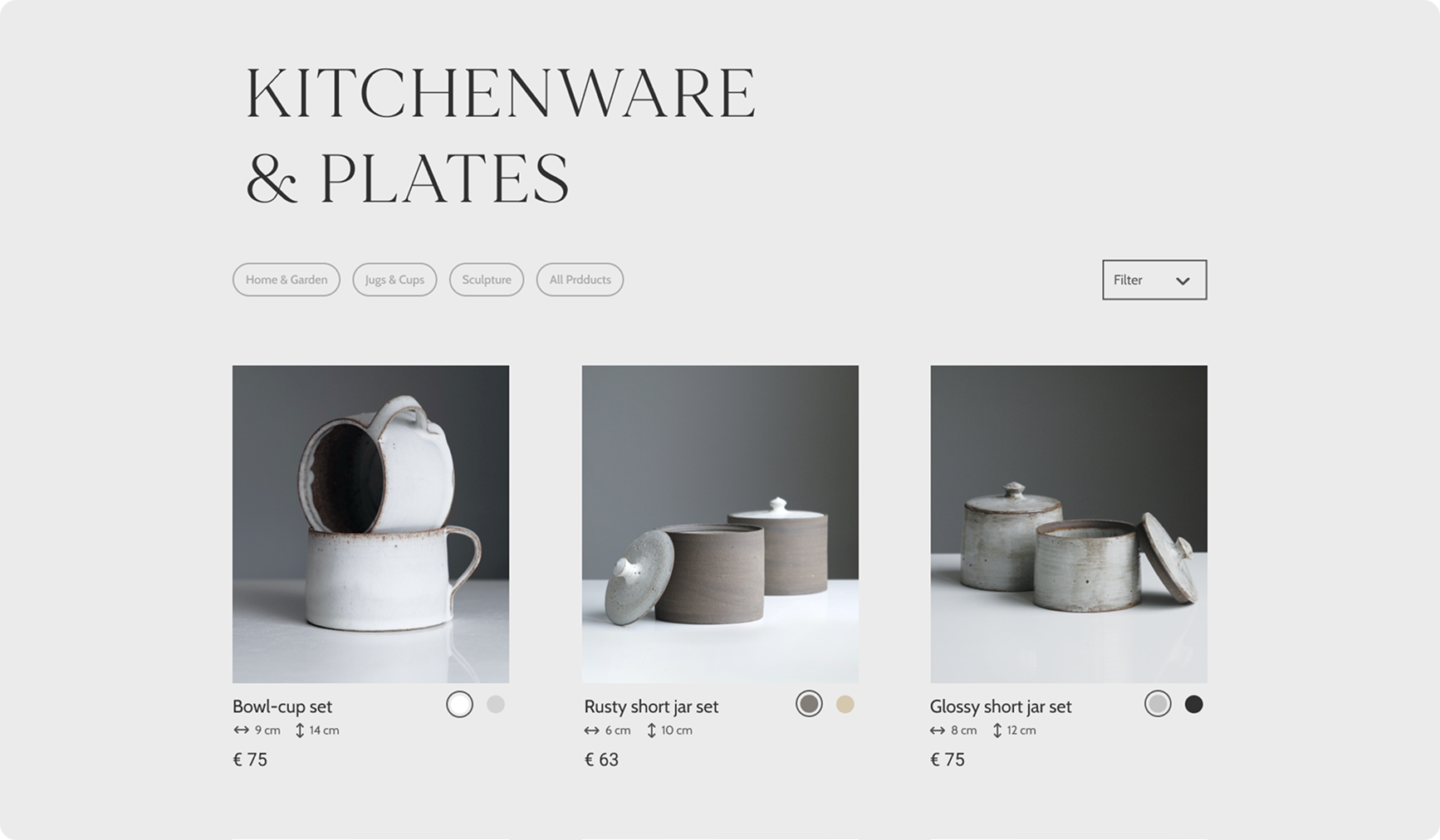Choose brown-gray color for Rusty short jar set
Screen dimensions: 1440x840
point(809,704)
